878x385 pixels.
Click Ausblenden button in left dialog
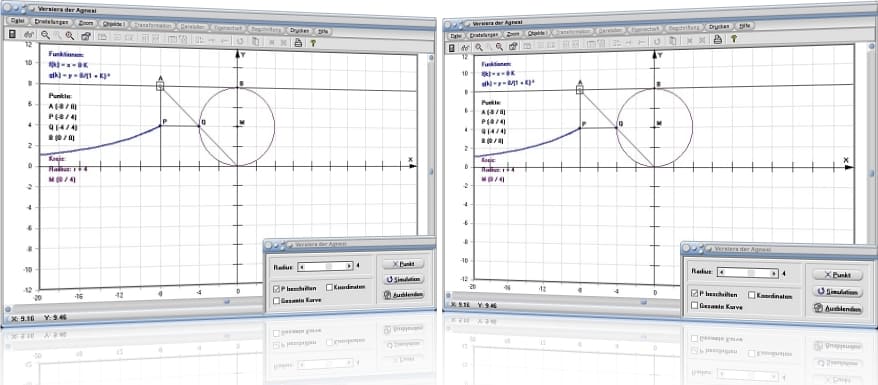[x=403, y=294]
